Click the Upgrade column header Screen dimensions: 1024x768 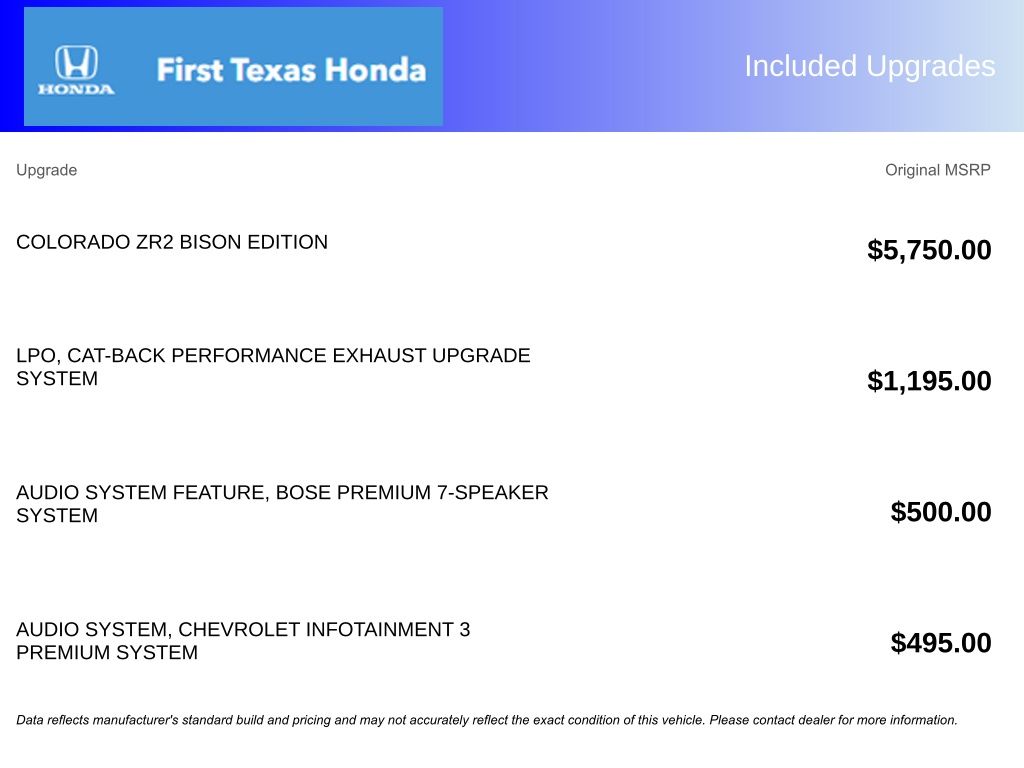pyautogui.click(x=46, y=170)
